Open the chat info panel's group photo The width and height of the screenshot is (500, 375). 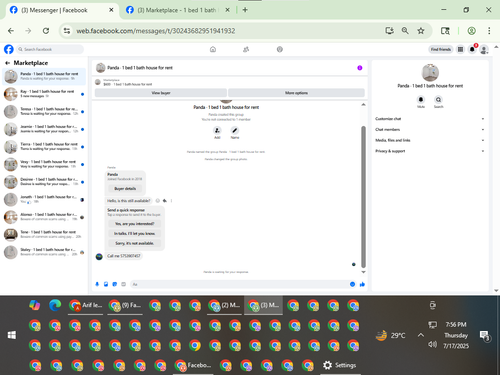pos(430,72)
